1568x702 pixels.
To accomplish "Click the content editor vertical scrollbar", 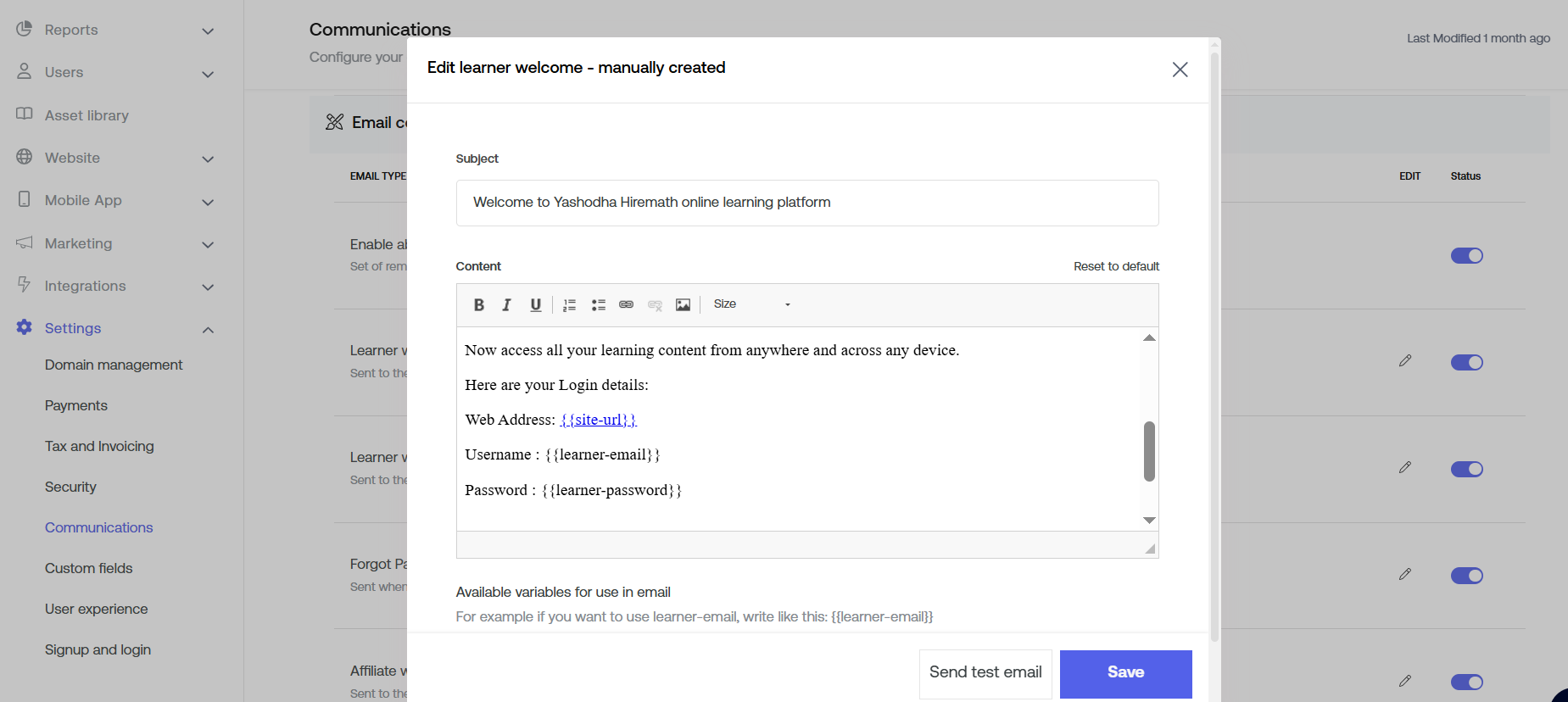I will (x=1149, y=451).
